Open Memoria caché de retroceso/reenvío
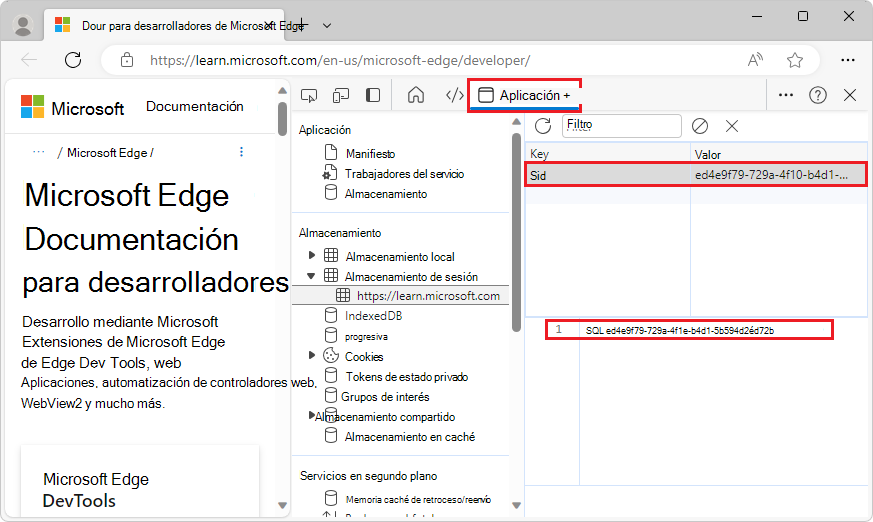The image size is (873, 522). (x=418, y=500)
